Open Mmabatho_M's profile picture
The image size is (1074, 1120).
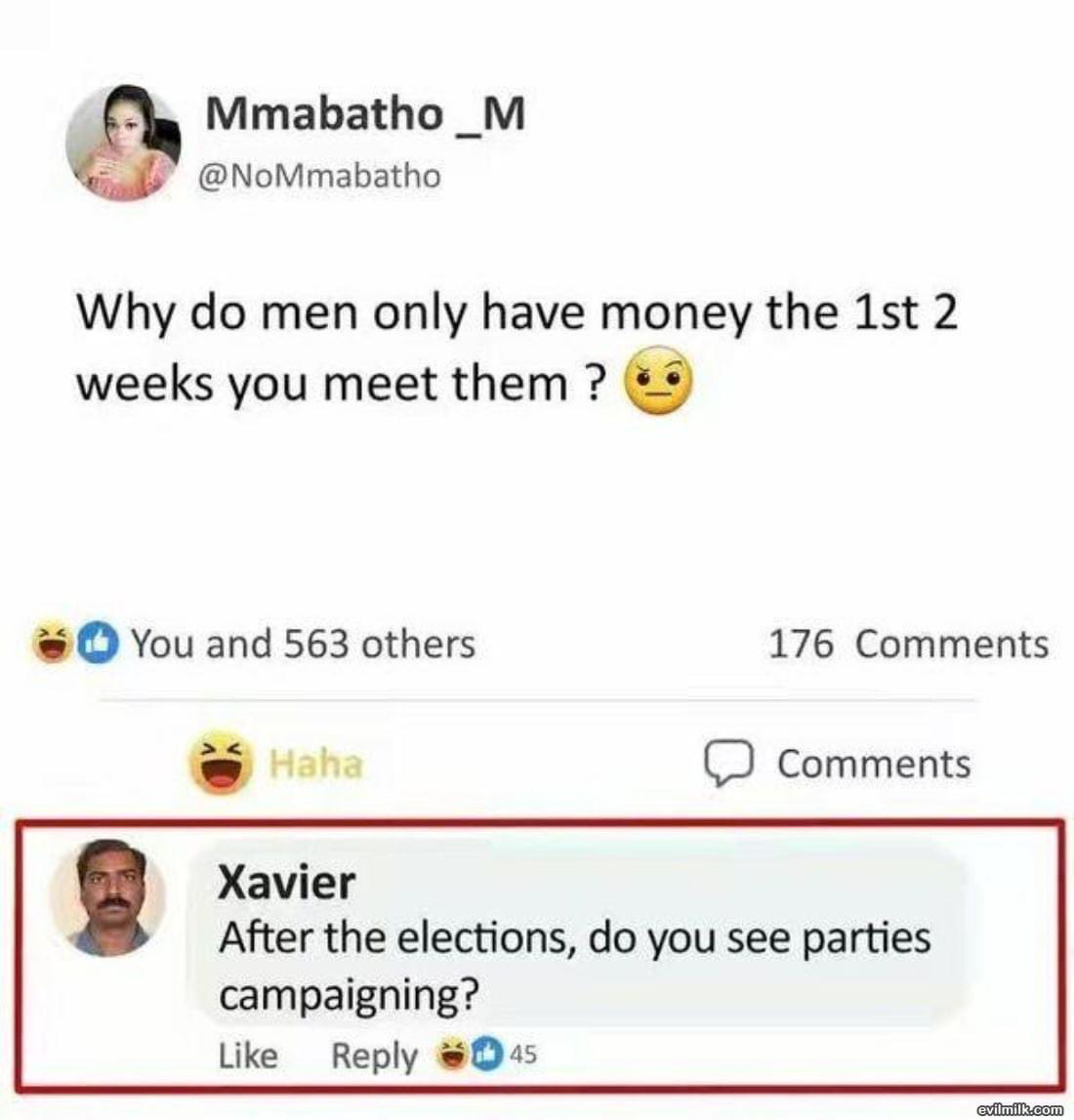123,144
